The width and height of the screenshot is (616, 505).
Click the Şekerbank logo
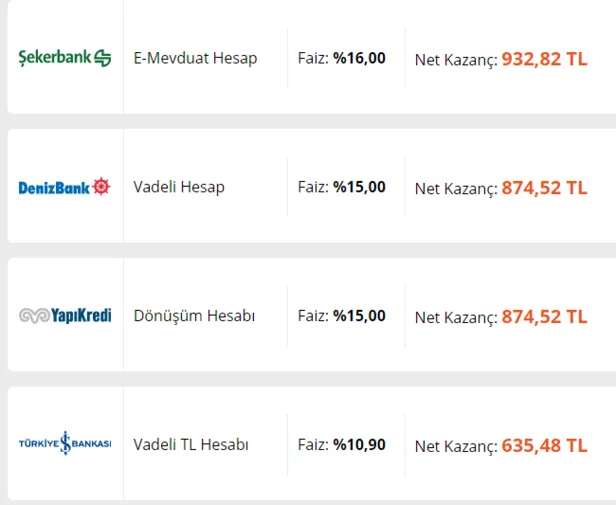pyautogui.click(x=65, y=58)
